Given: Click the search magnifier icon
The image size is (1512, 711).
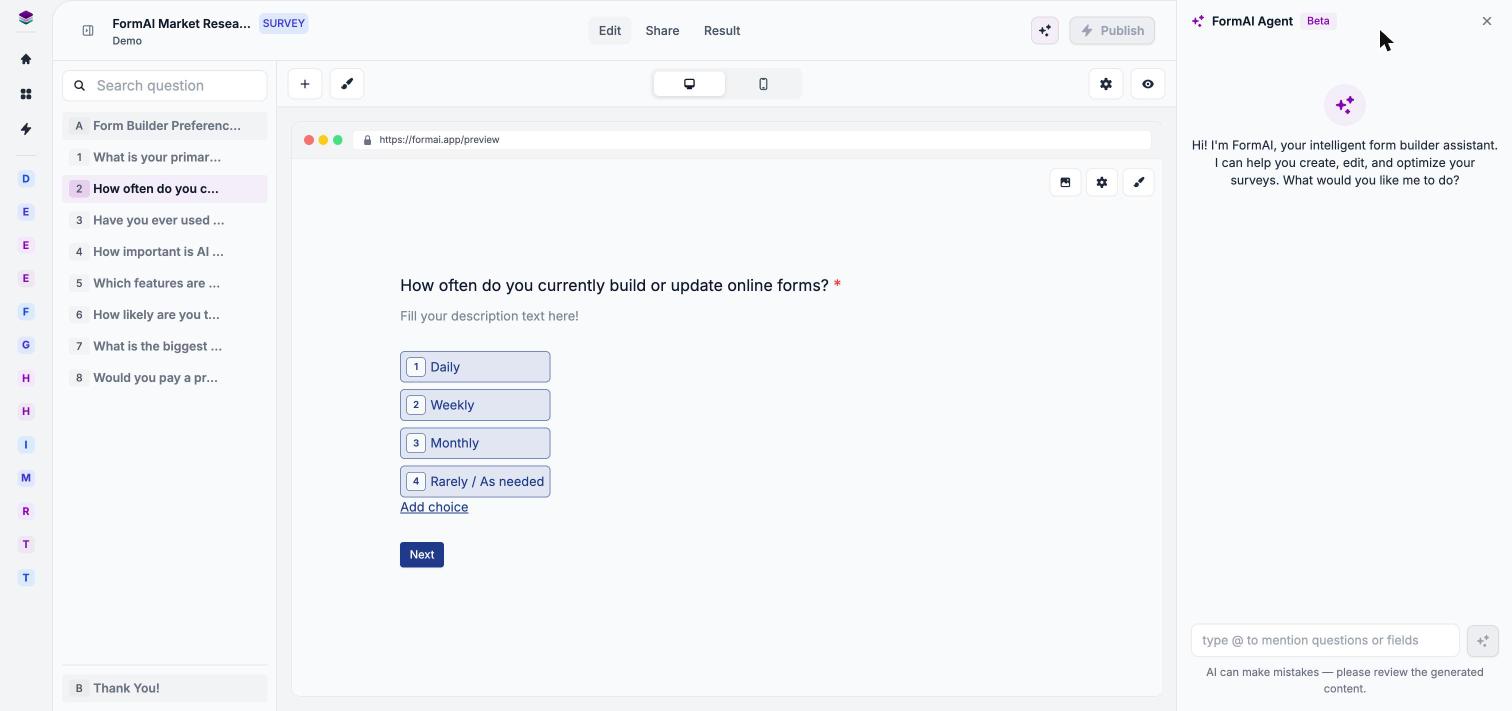Looking at the screenshot, I should (80, 86).
